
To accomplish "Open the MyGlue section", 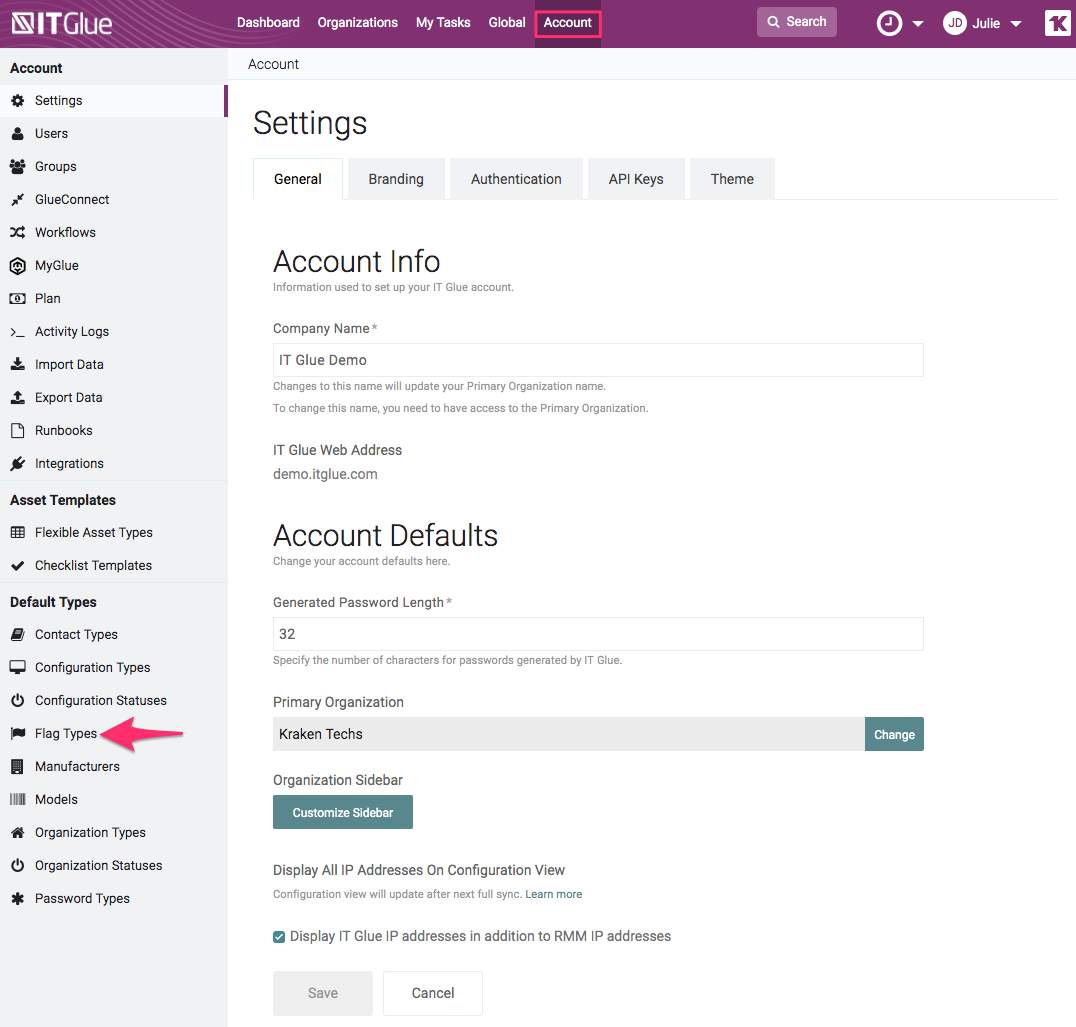I will [x=58, y=265].
